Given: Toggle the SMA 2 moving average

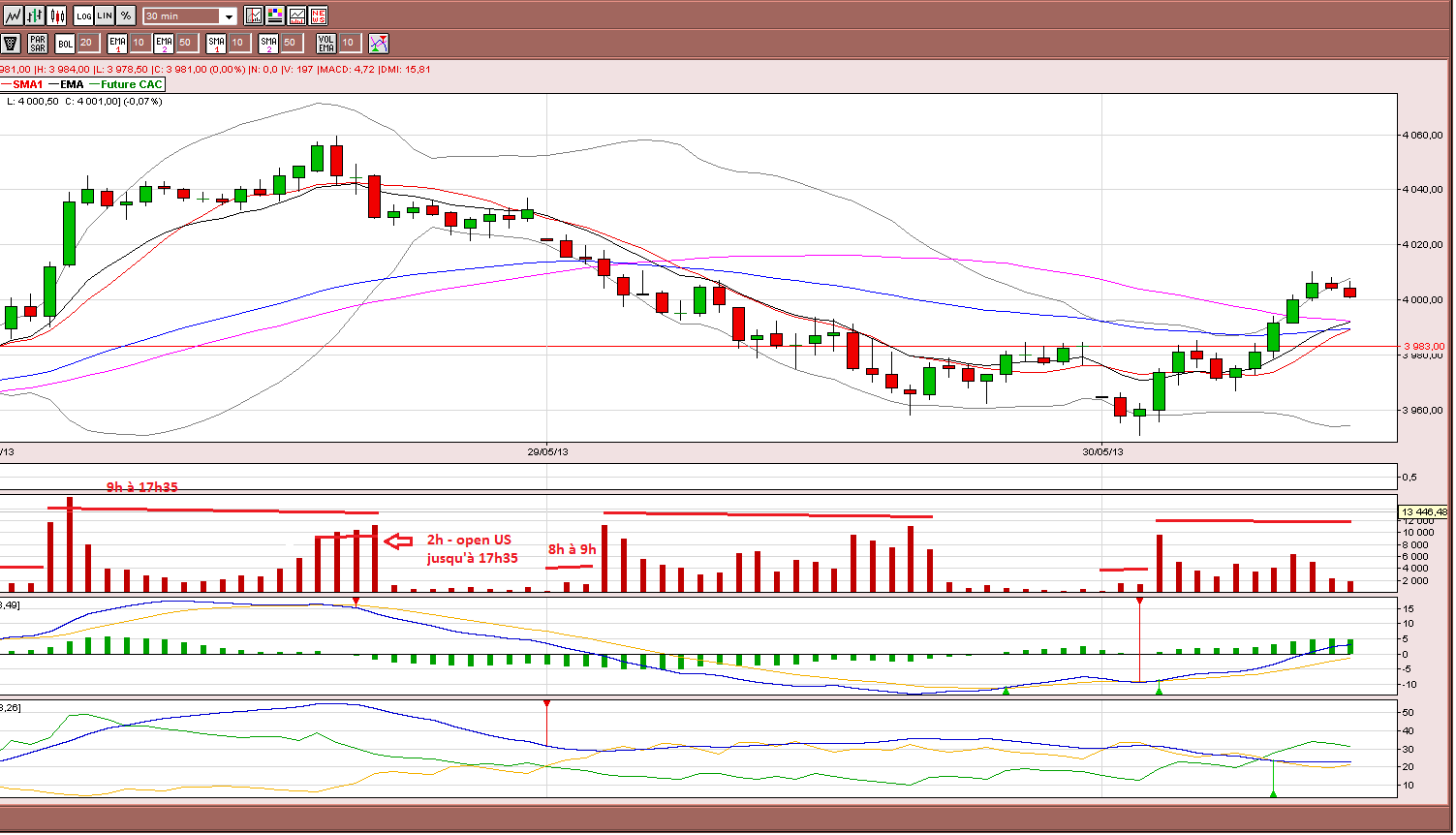Looking at the screenshot, I should 268,43.
